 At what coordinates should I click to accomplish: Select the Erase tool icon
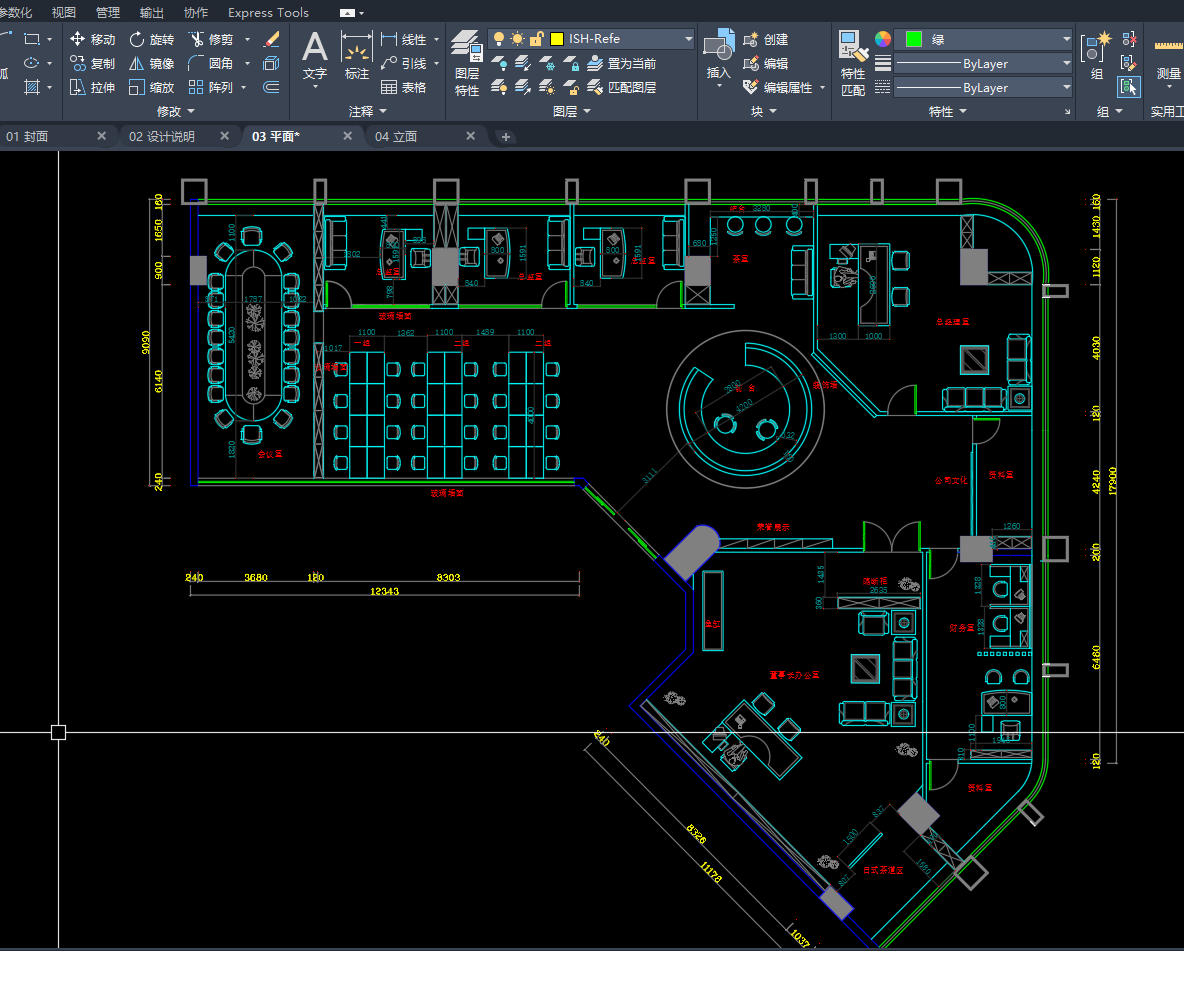[271, 39]
